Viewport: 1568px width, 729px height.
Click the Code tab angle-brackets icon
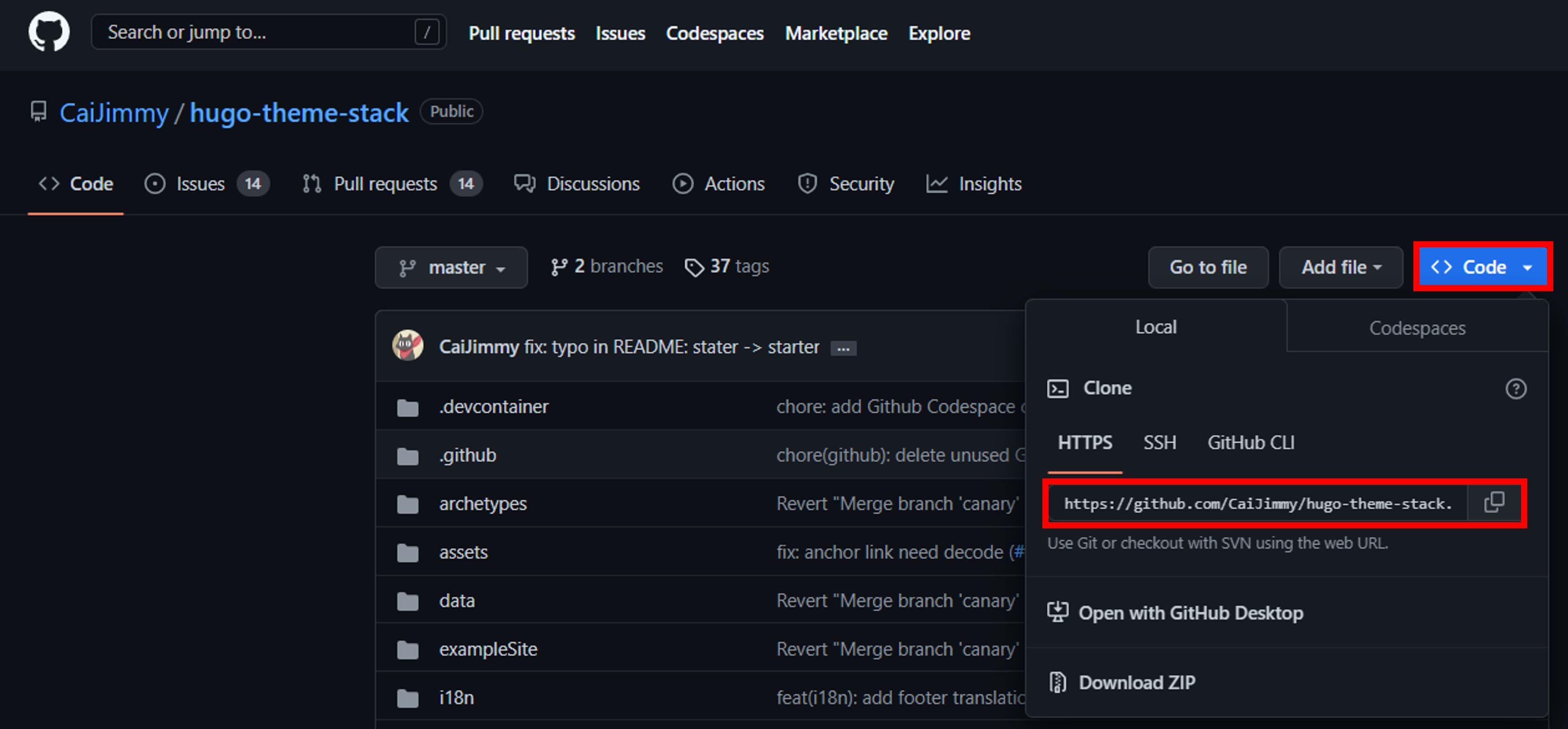pos(49,183)
